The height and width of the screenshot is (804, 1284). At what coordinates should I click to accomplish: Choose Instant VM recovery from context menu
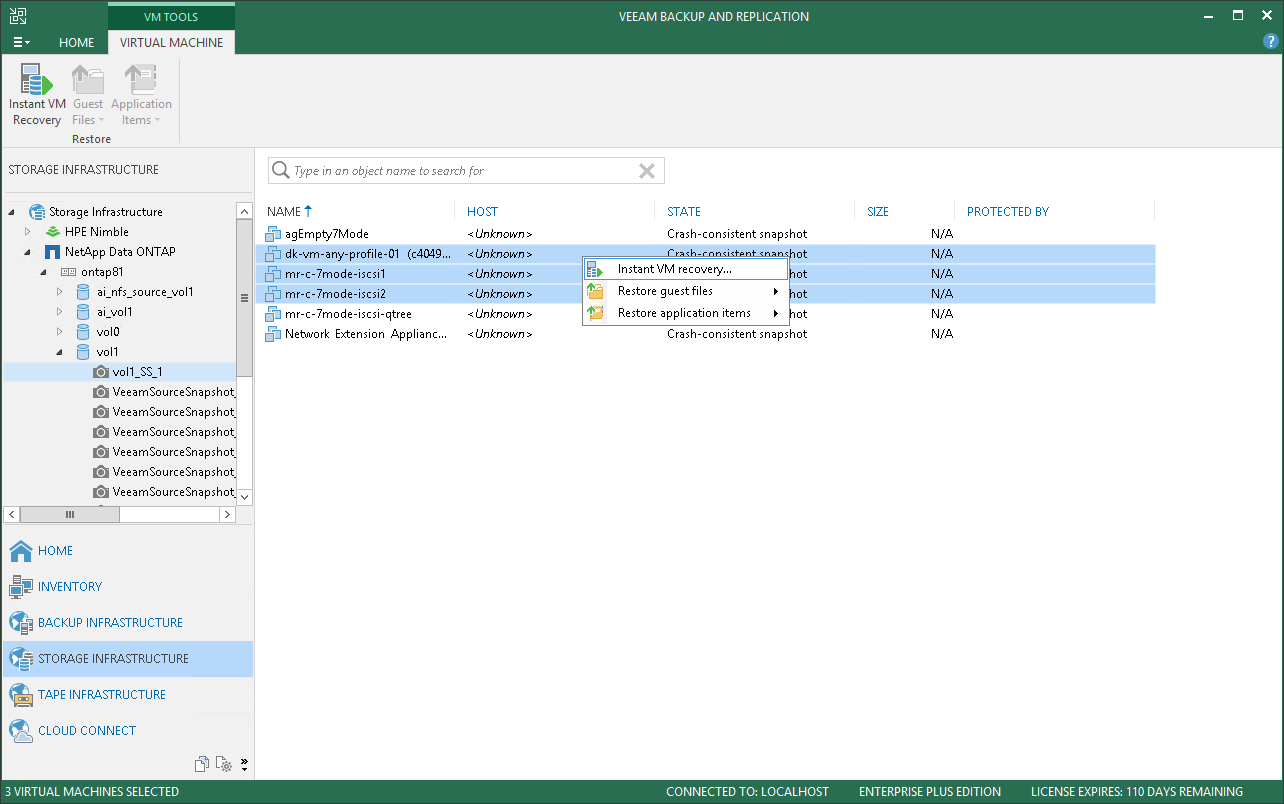click(x=685, y=269)
